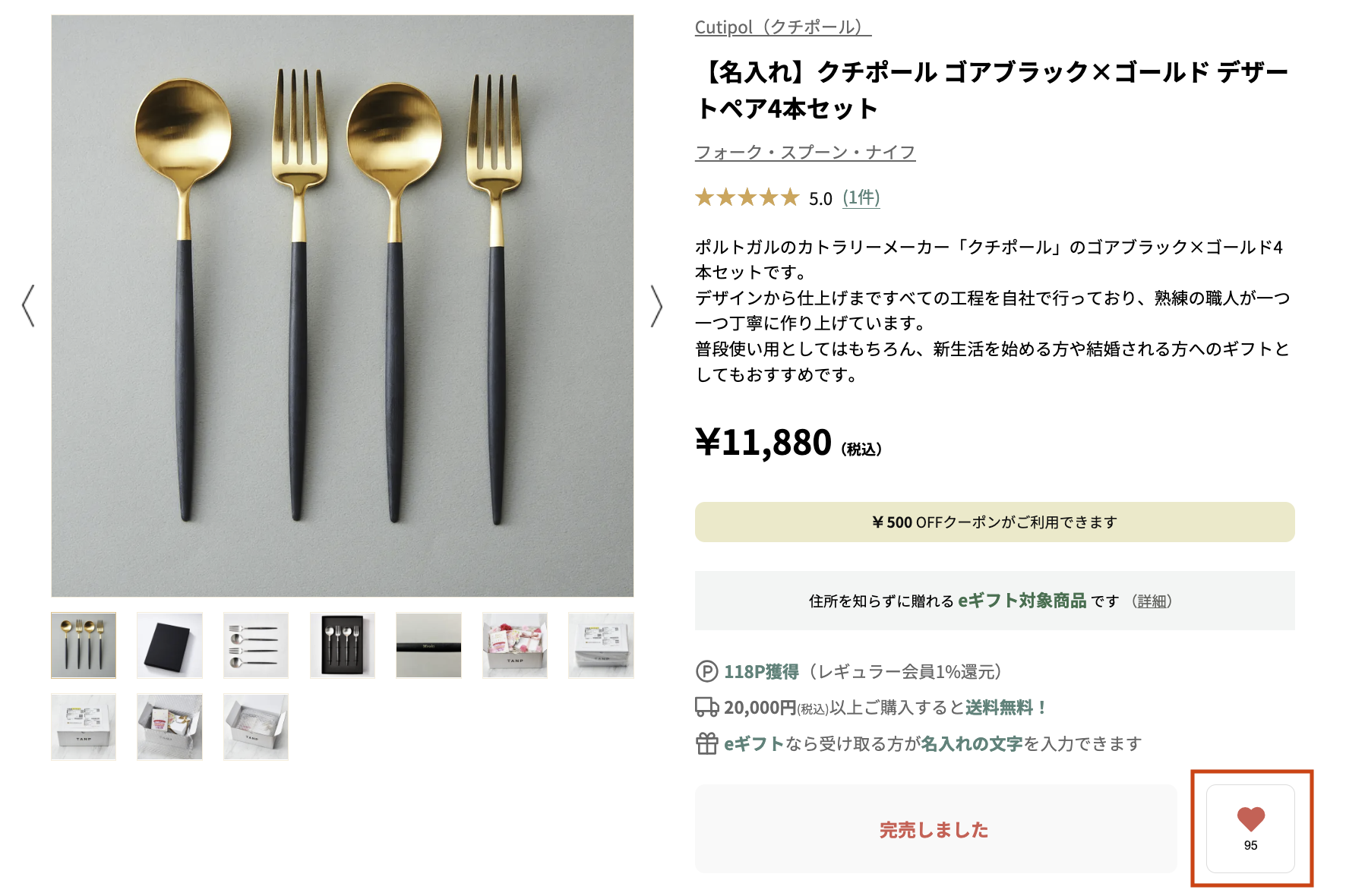Click the 完売しました sold-out button
This screenshot has height=896, width=1346.
(934, 829)
